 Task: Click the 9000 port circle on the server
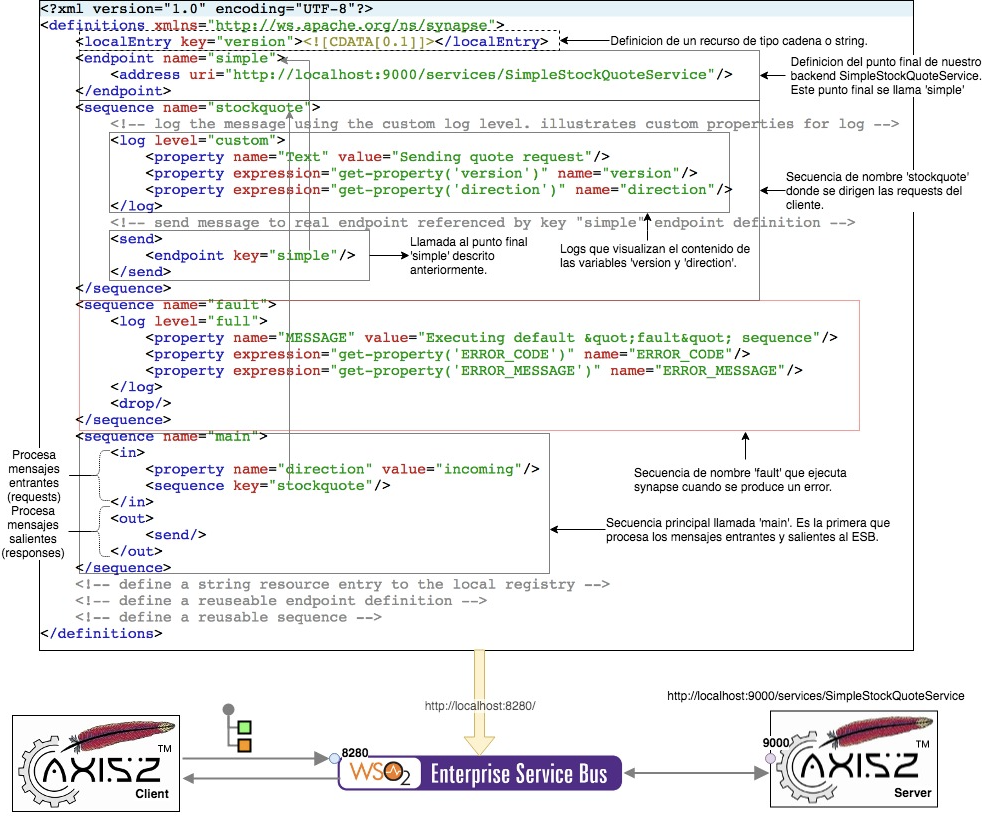769,760
